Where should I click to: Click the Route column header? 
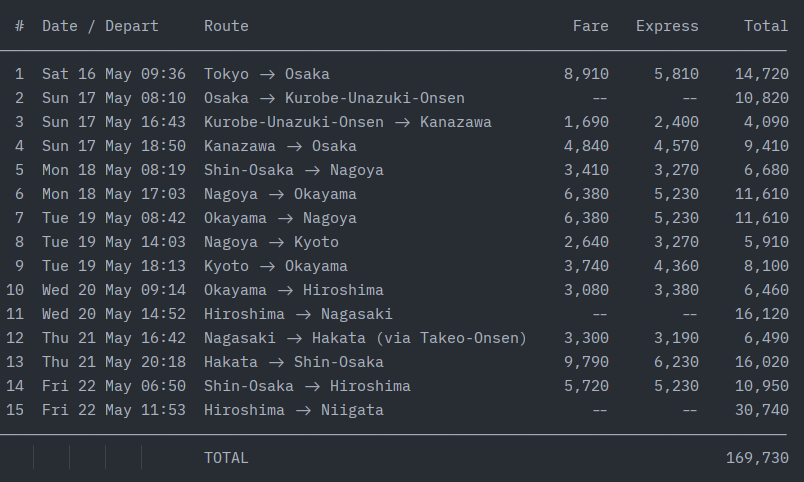click(x=226, y=26)
